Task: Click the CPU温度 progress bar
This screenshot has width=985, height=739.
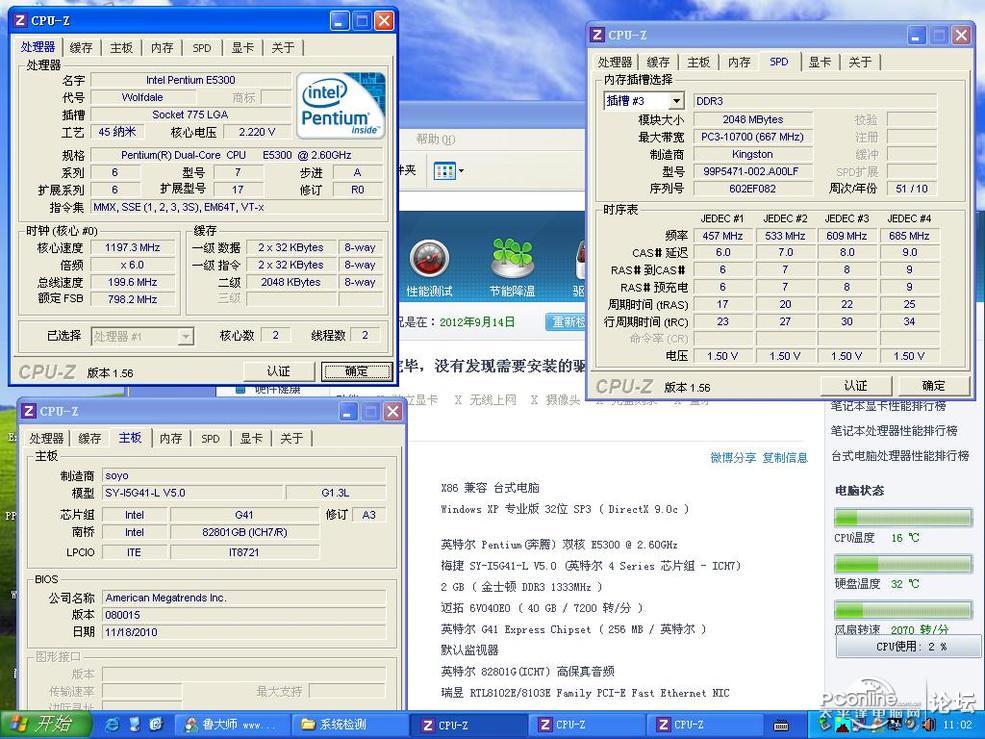Action: [903, 518]
